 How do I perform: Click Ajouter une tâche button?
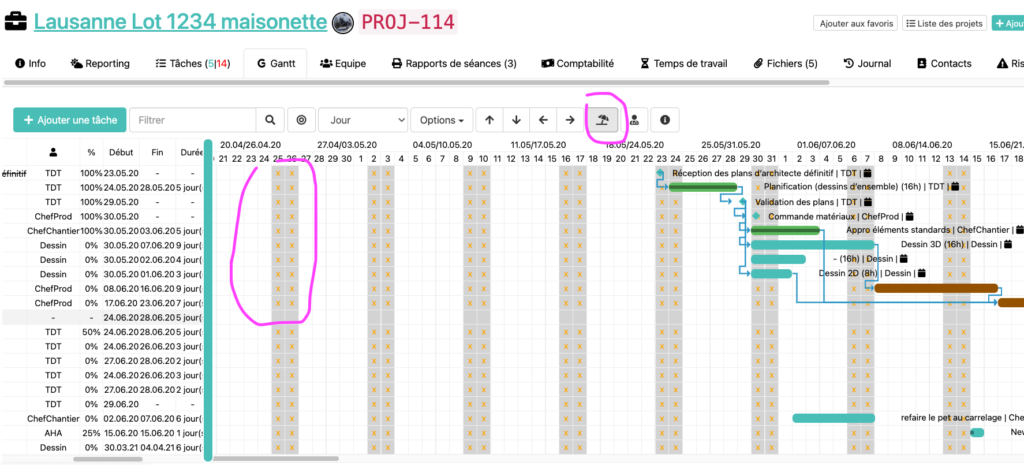(68, 120)
